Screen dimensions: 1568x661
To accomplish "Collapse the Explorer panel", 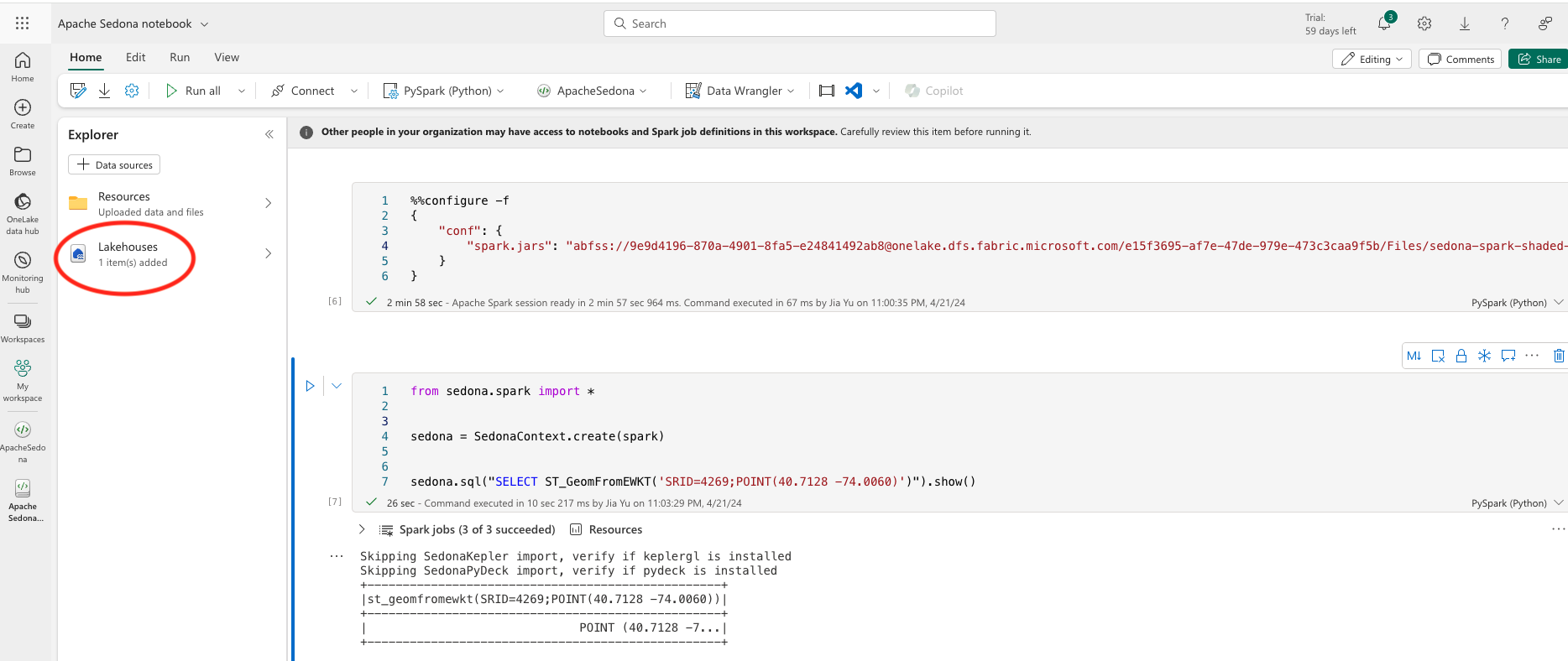I will (269, 134).
